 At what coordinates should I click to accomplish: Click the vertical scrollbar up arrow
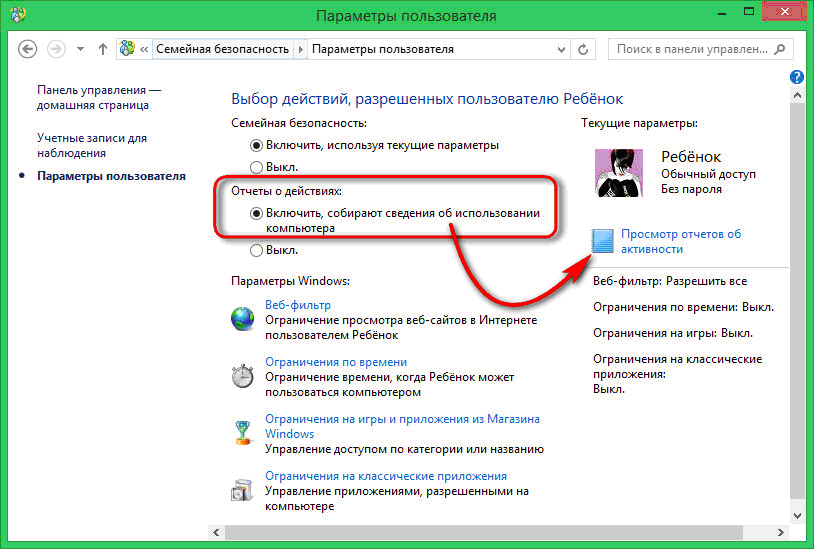[x=797, y=95]
